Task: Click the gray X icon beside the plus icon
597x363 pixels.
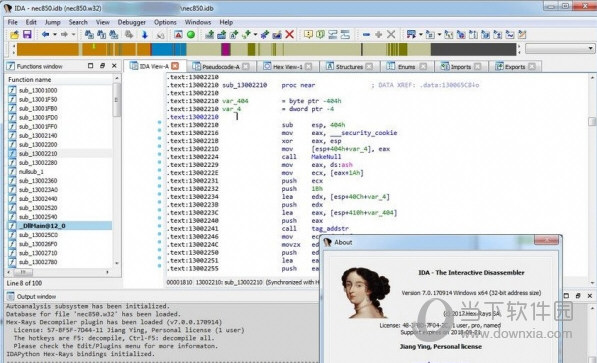Action: pyautogui.click(x=391, y=35)
